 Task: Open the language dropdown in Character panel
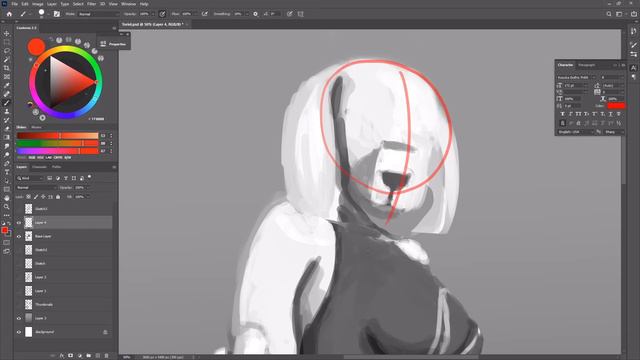click(575, 132)
